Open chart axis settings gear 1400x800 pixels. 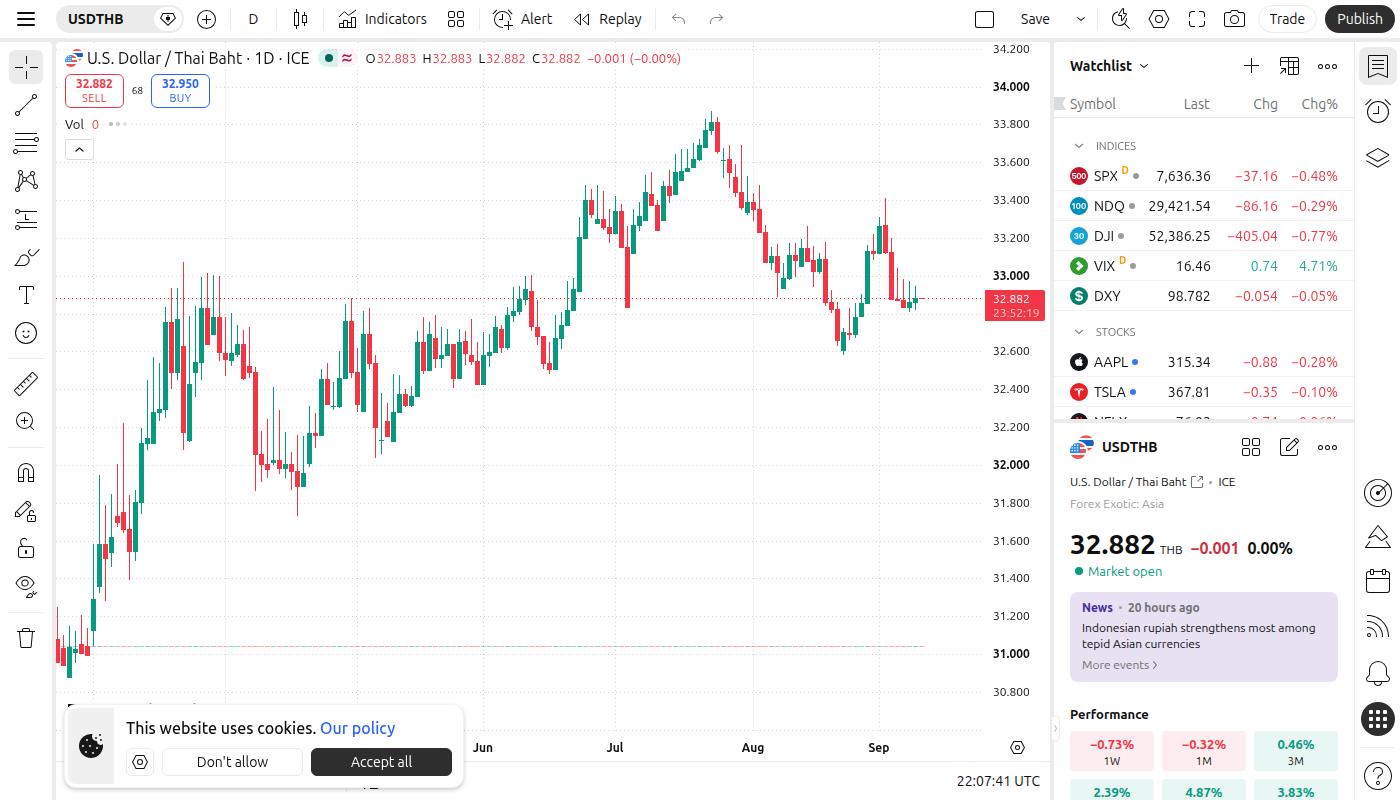click(1018, 747)
